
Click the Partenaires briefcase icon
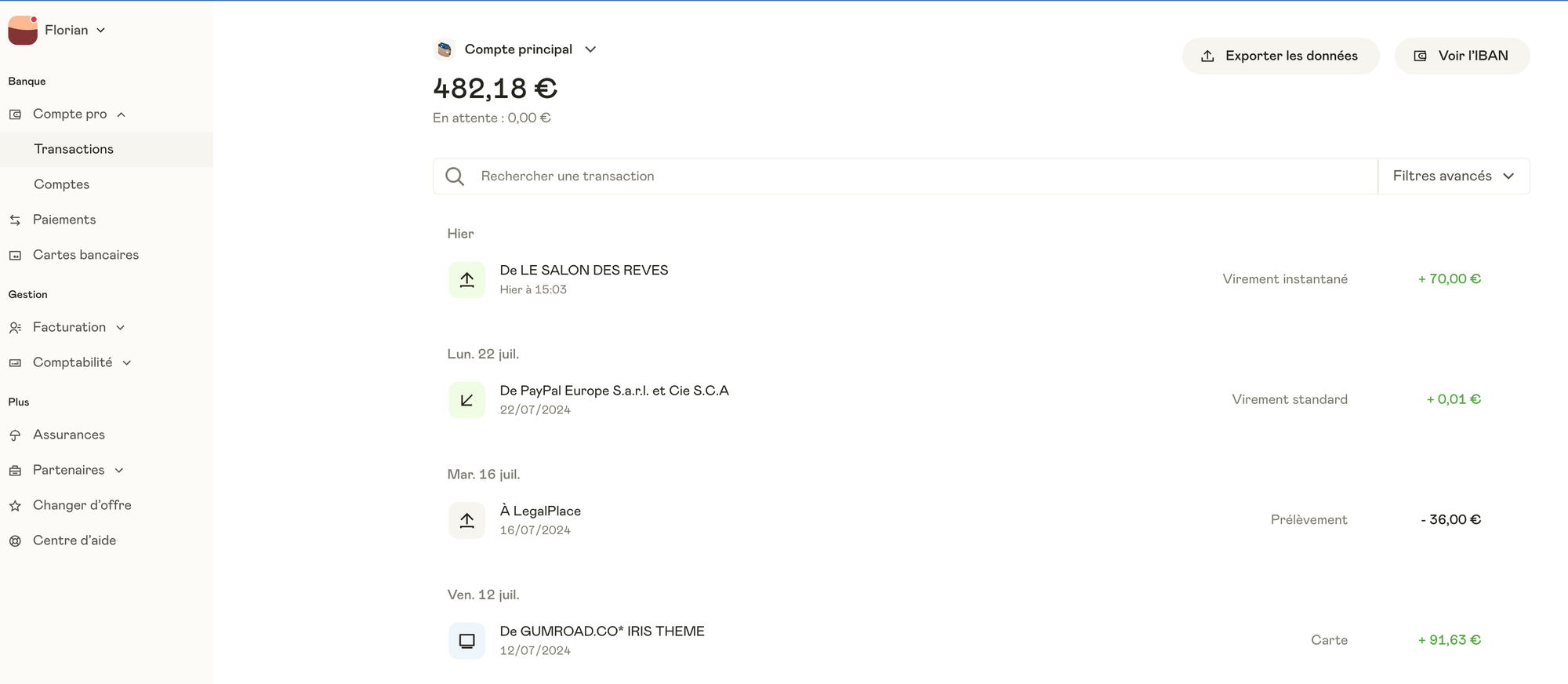coord(15,471)
